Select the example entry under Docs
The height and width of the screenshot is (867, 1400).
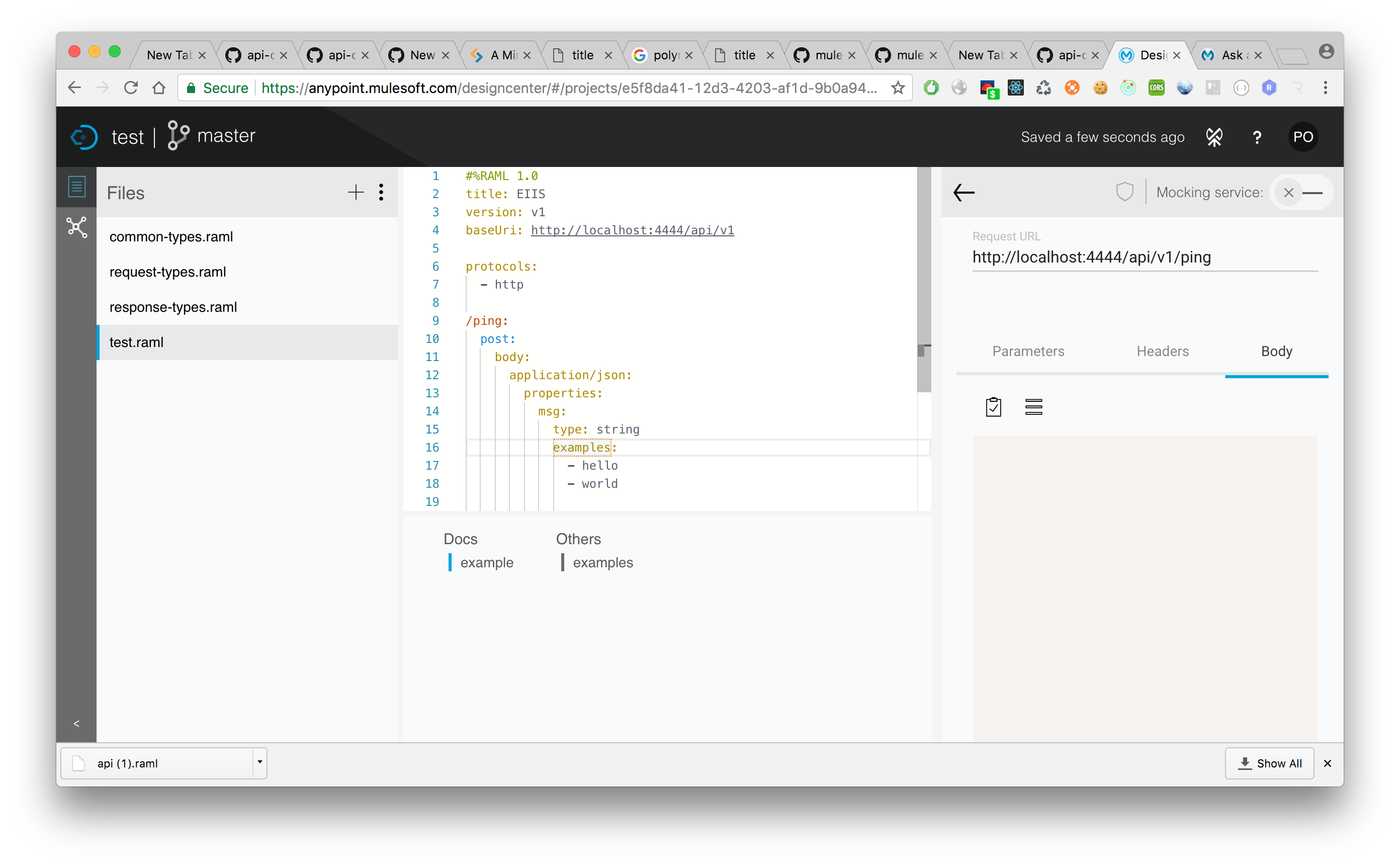[487, 562]
